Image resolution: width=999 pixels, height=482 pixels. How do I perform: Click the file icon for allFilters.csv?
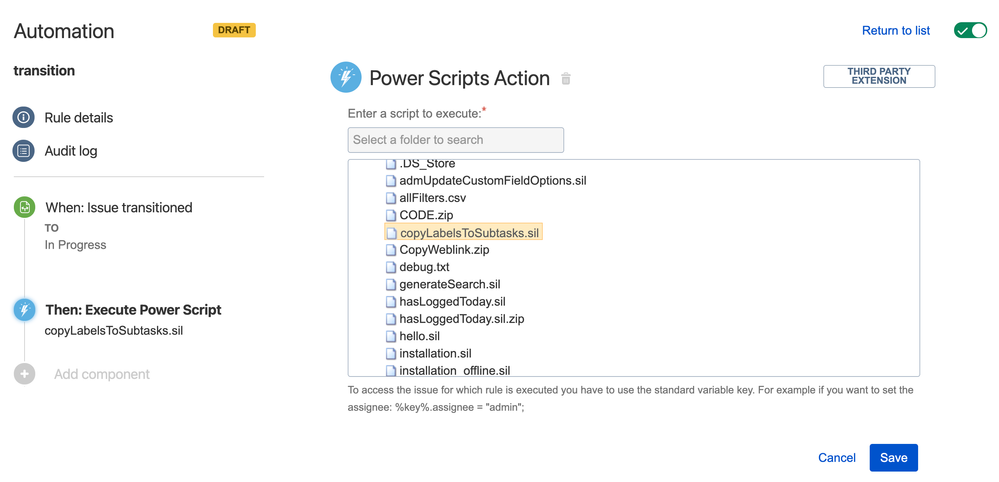click(391, 198)
